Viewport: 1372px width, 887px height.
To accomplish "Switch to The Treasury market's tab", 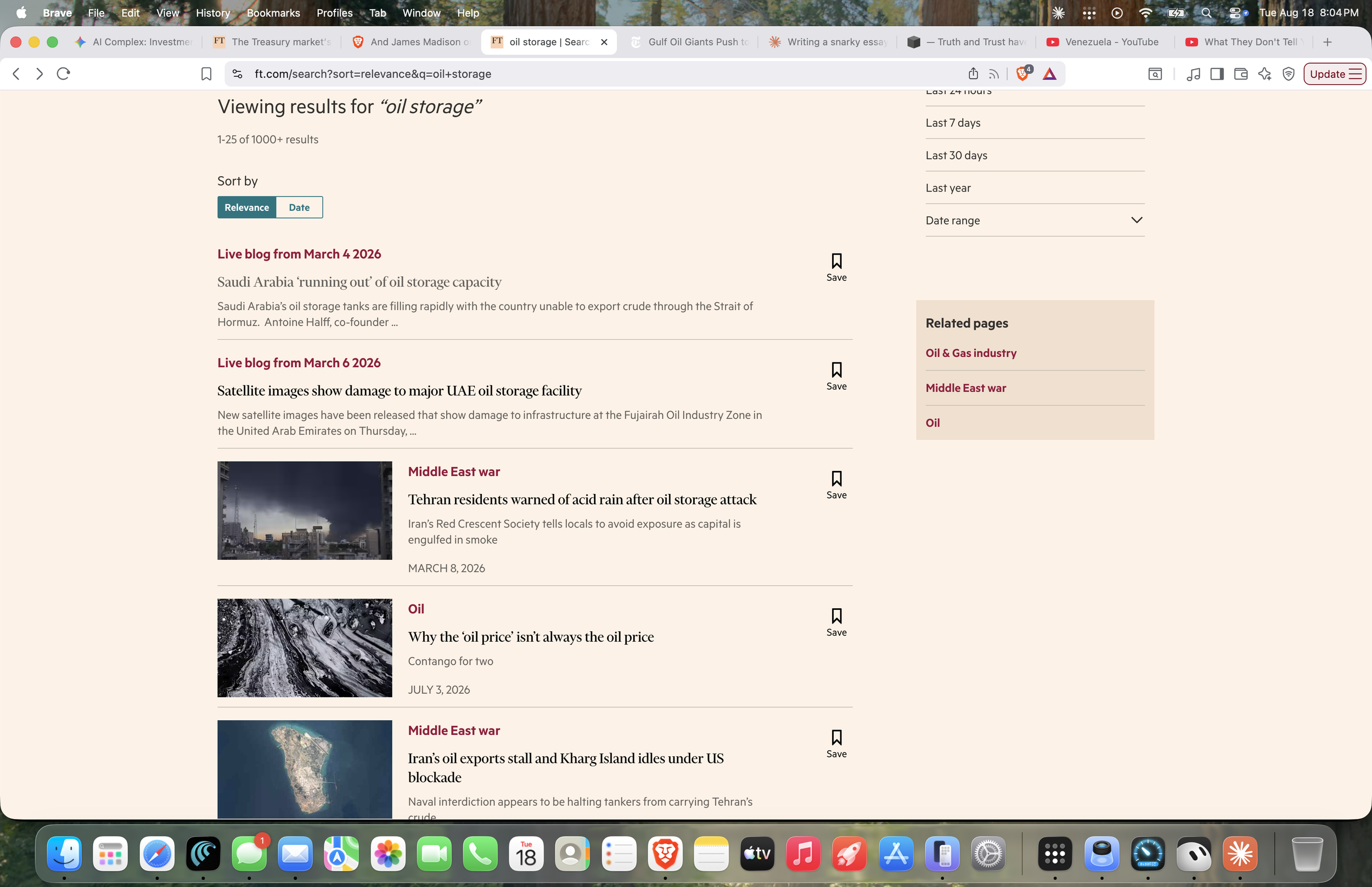I will (272, 42).
